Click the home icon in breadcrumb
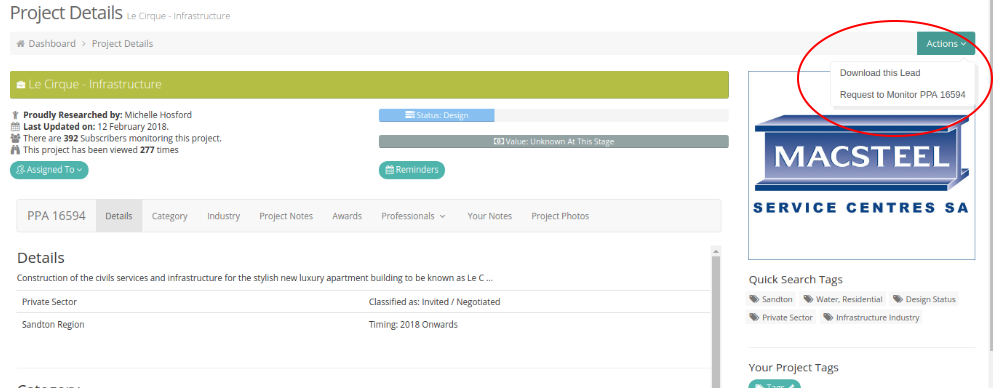The height and width of the screenshot is (388, 993). pyautogui.click(x=20, y=44)
